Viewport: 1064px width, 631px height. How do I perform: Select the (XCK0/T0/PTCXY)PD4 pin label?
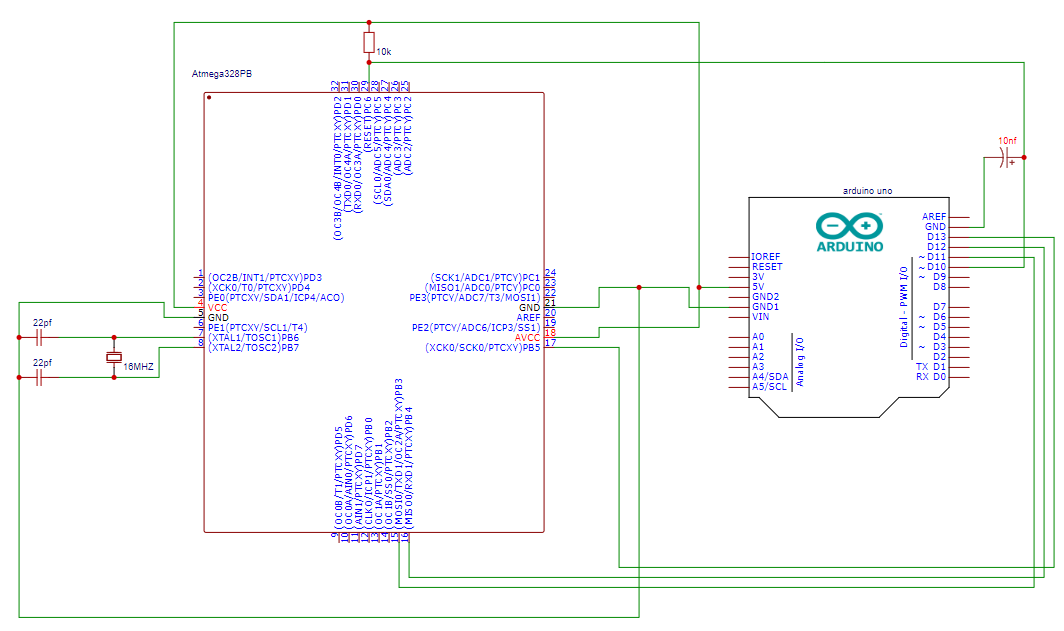click(259, 288)
